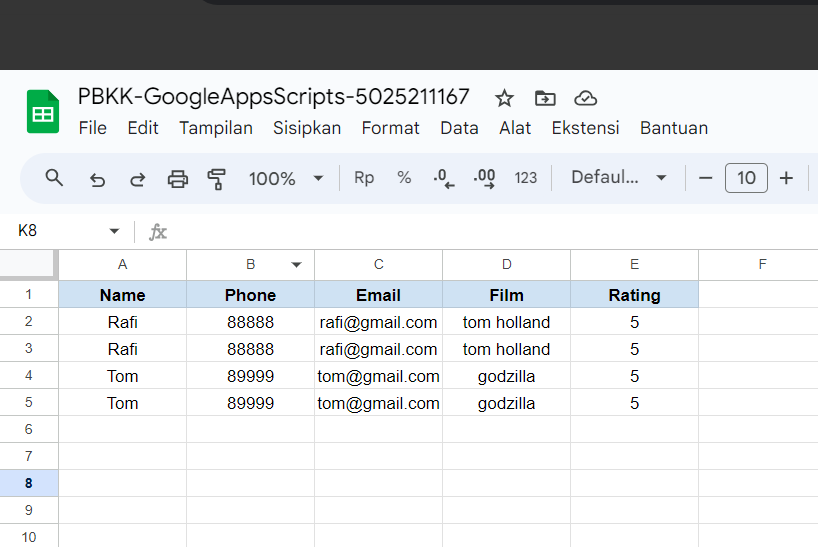Print the spreadsheet
Image resolution: width=818 pixels, height=547 pixels.
point(178,179)
